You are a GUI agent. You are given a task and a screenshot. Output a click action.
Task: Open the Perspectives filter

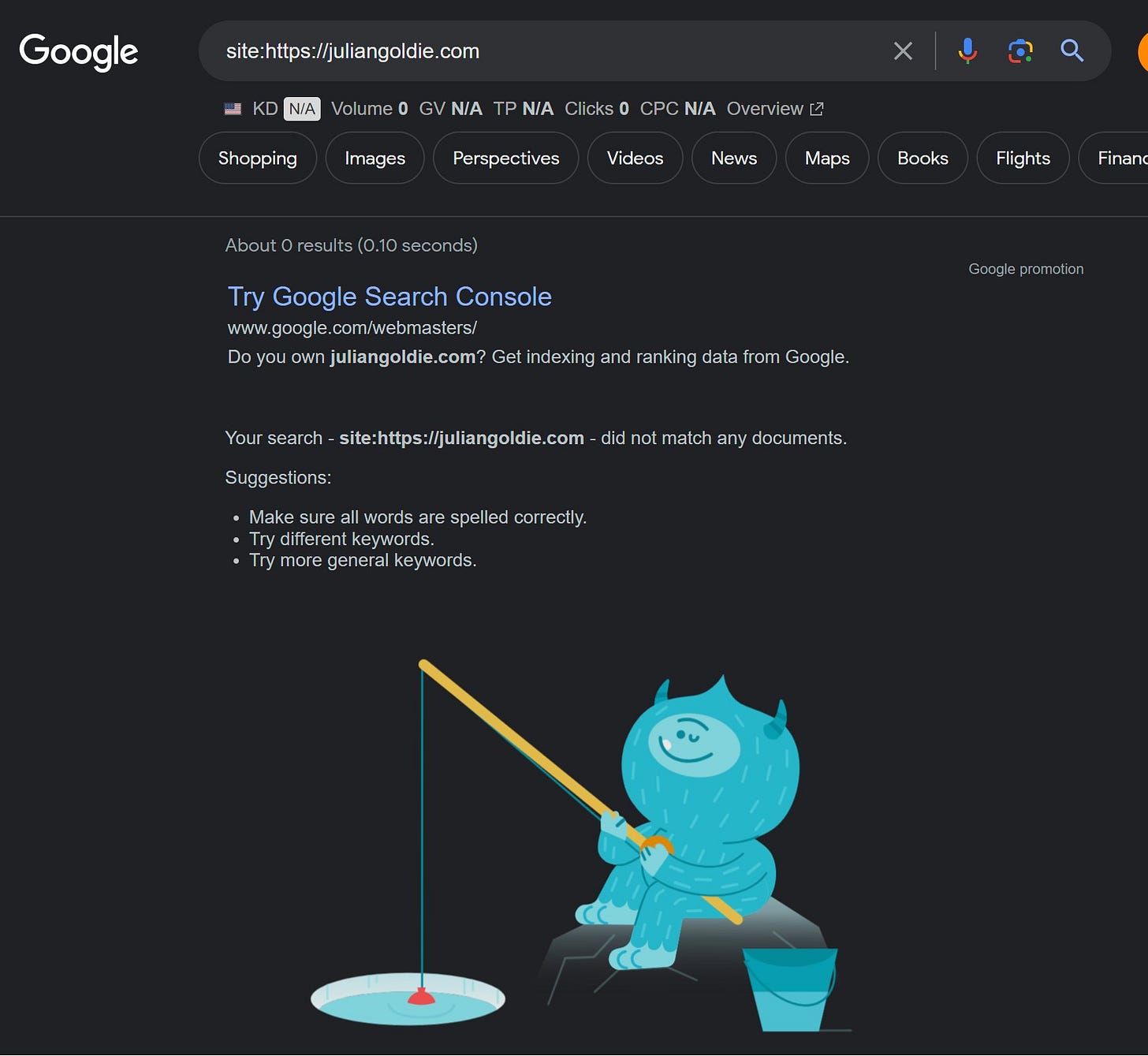coord(506,158)
